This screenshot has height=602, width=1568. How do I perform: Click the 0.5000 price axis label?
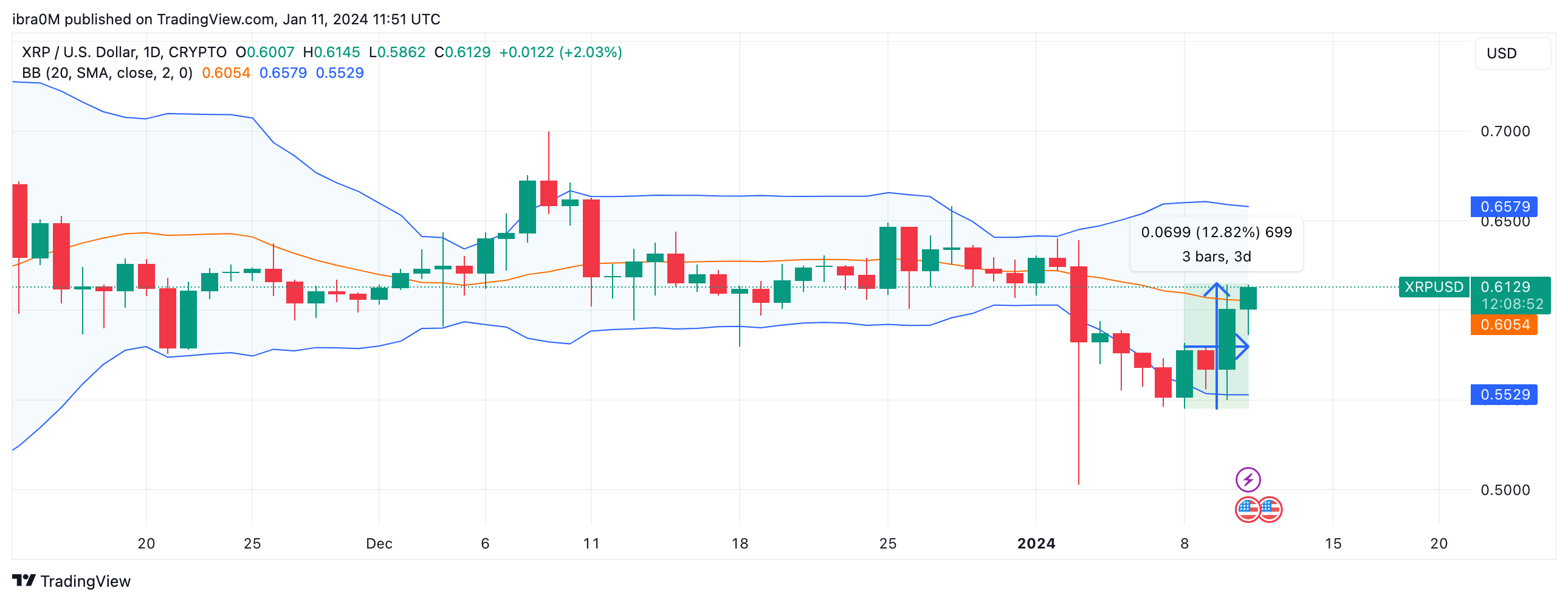click(1505, 490)
